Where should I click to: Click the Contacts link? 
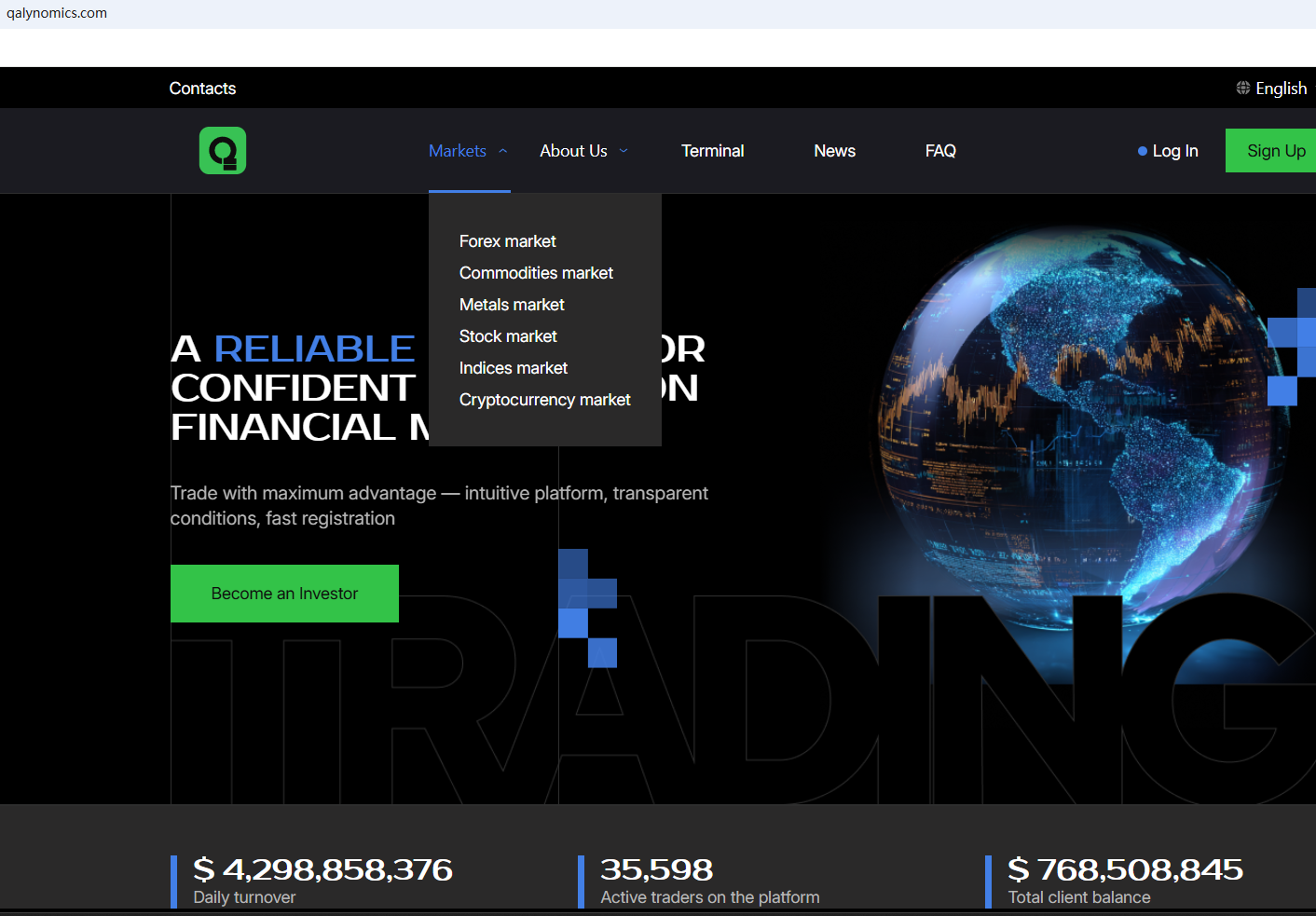point(202,89)
